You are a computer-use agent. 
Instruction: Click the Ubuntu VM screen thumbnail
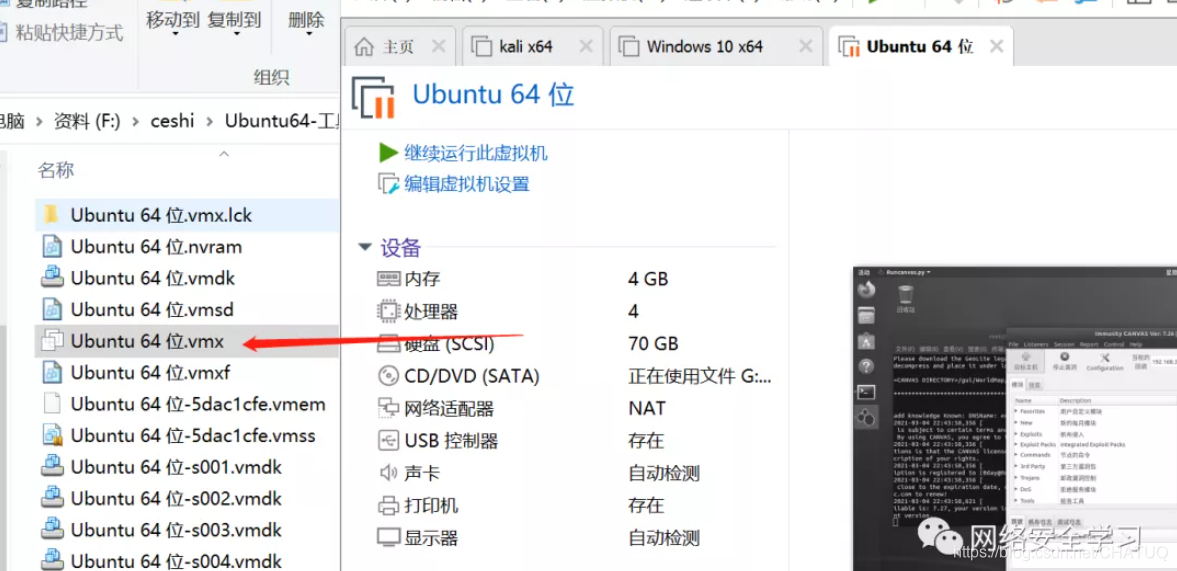tap(1014, 419)
